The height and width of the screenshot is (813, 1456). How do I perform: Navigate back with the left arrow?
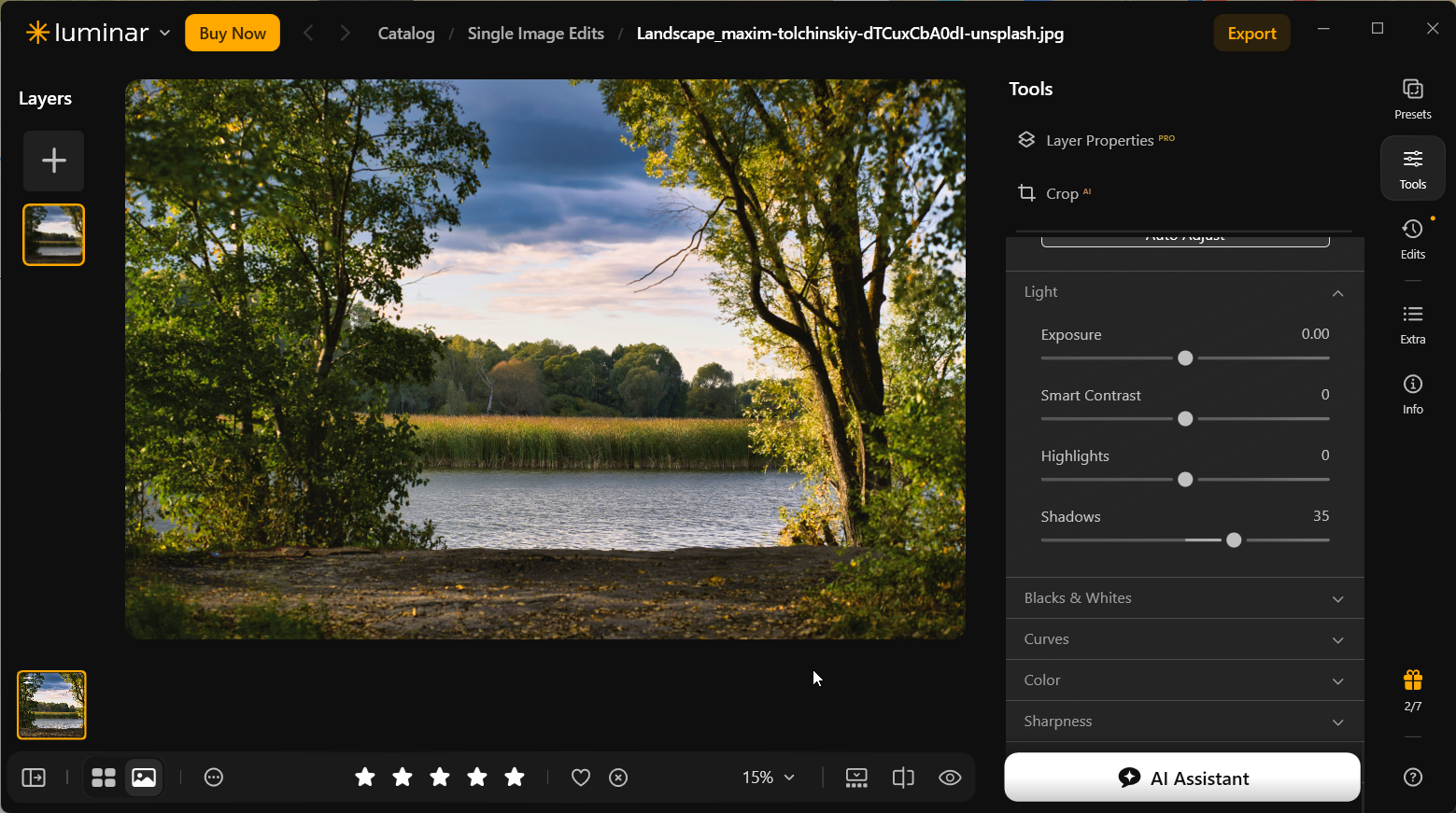[x=308, y=34]
